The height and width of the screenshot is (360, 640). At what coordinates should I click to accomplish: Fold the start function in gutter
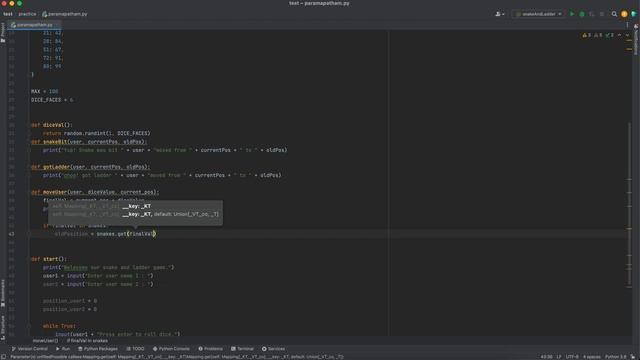(x=29, y=259)
